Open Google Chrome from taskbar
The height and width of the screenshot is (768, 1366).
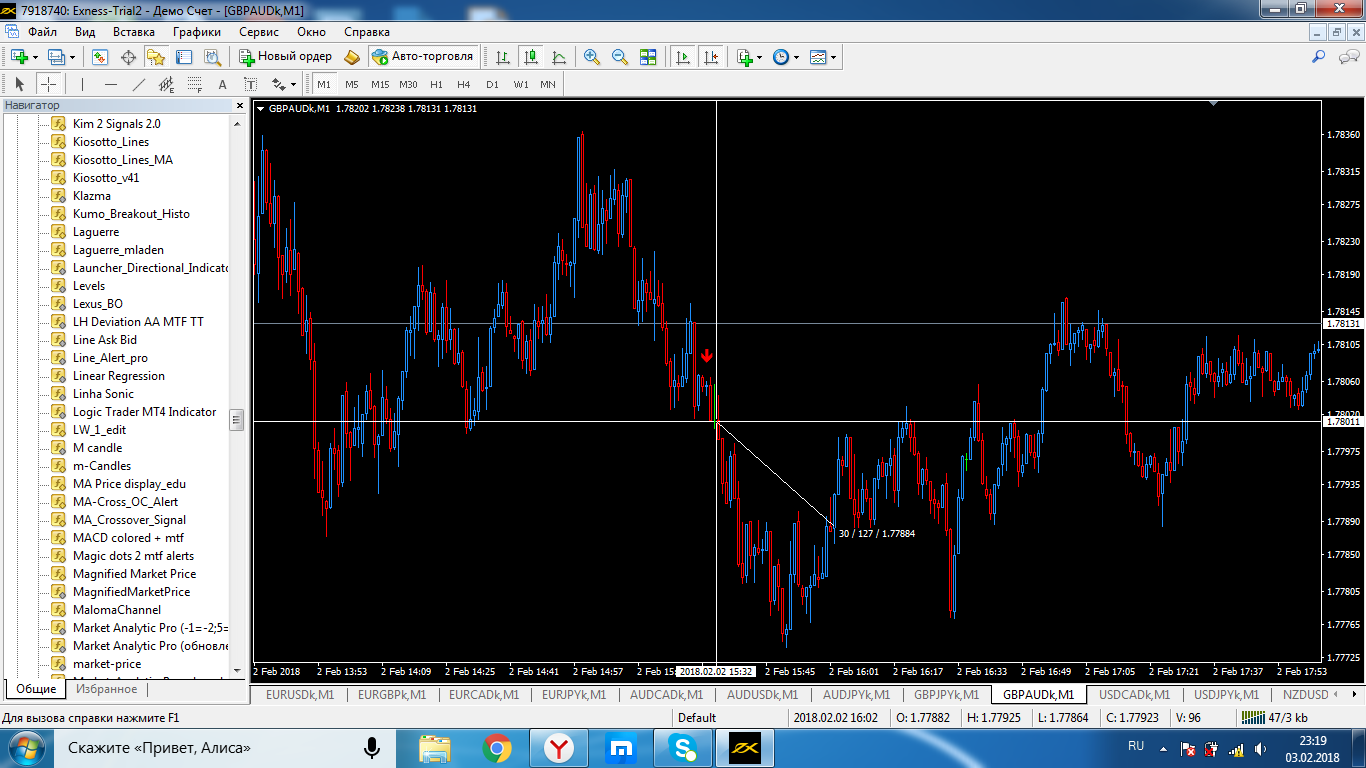pyautogui.click(x=497, y=747)
